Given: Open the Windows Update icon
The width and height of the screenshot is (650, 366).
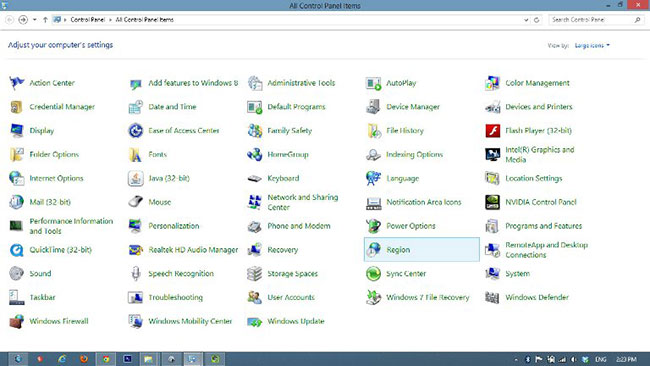Looking at the screenshot, I should (255, 322).
